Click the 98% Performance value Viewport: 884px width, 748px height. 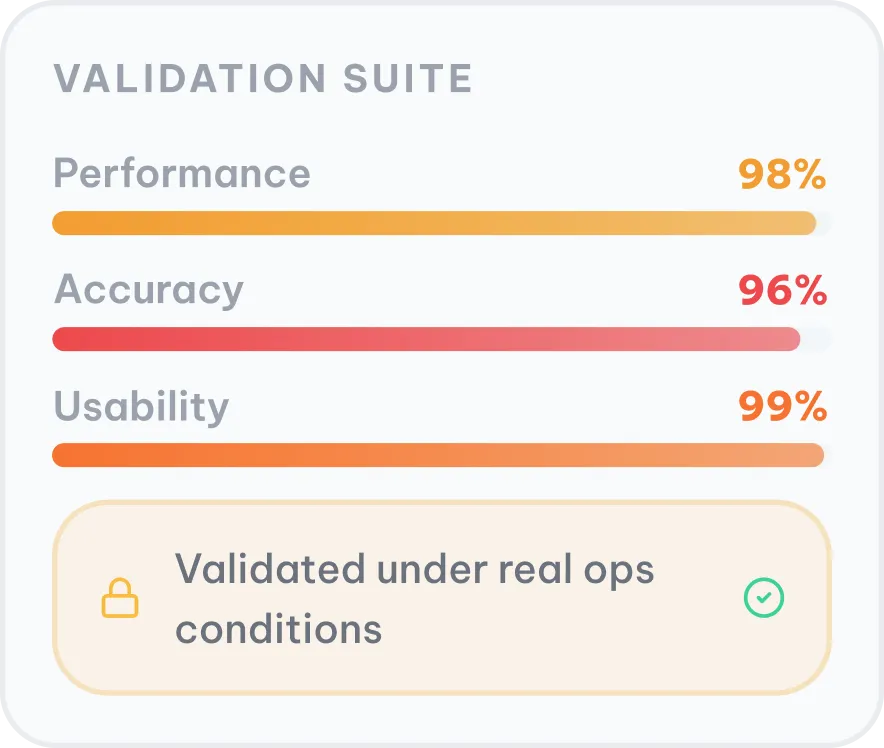782,176
